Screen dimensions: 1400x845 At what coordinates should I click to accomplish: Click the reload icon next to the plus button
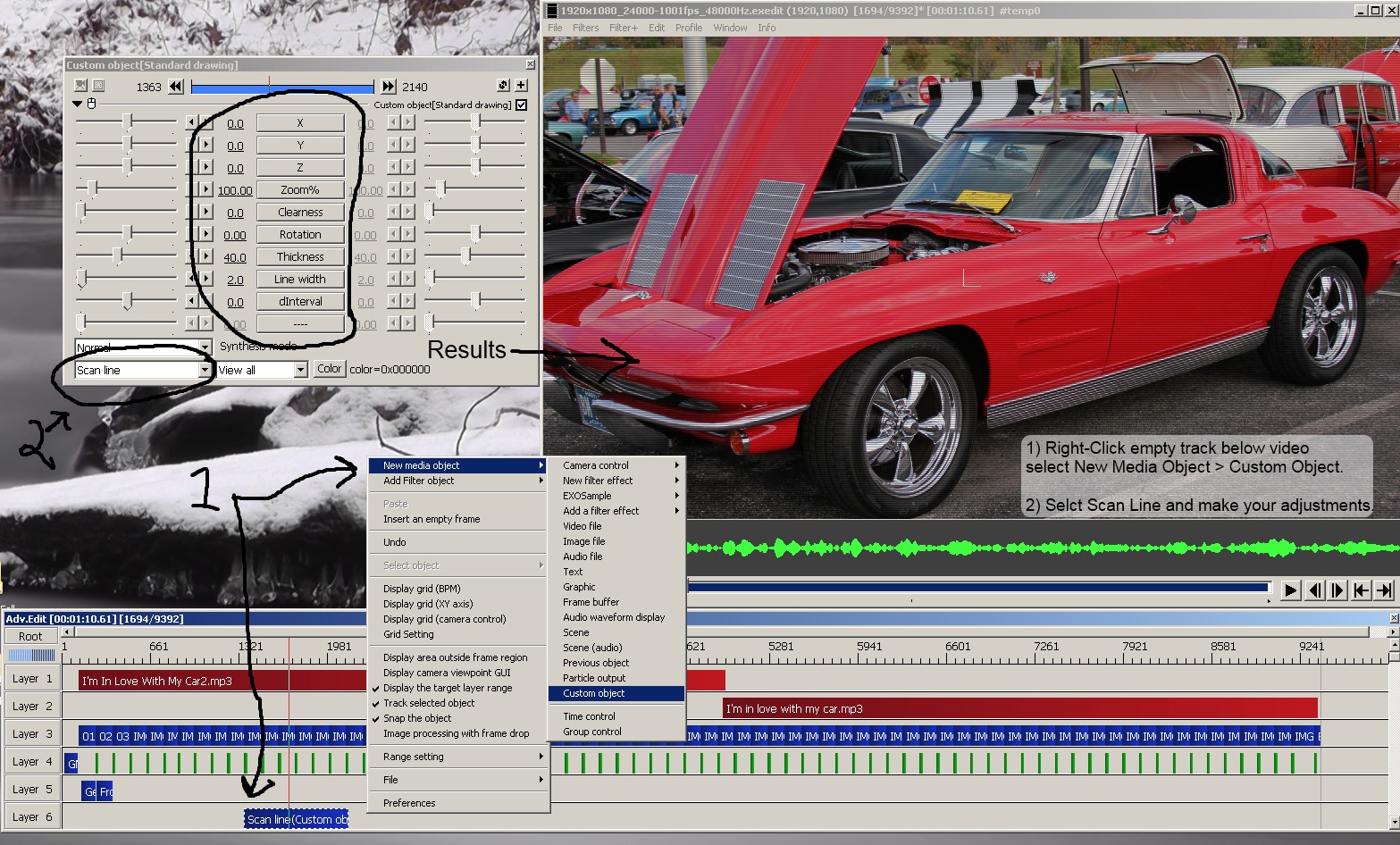(x=504, y=85)
